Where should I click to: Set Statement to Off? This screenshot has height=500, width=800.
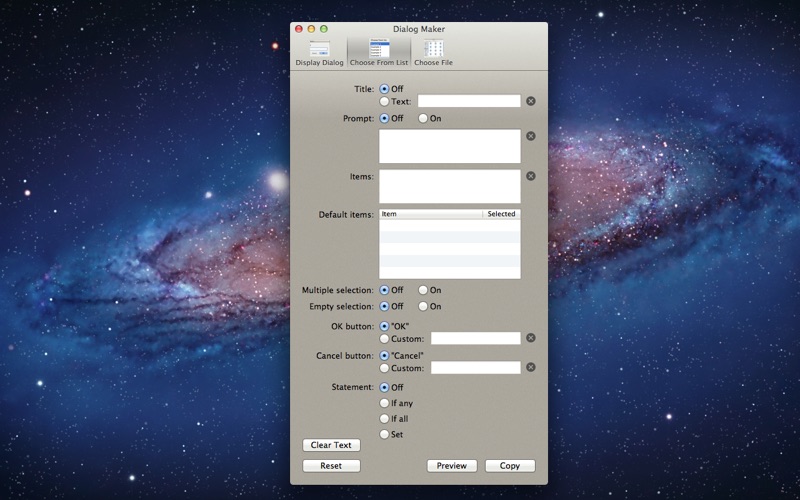(384, 387)
